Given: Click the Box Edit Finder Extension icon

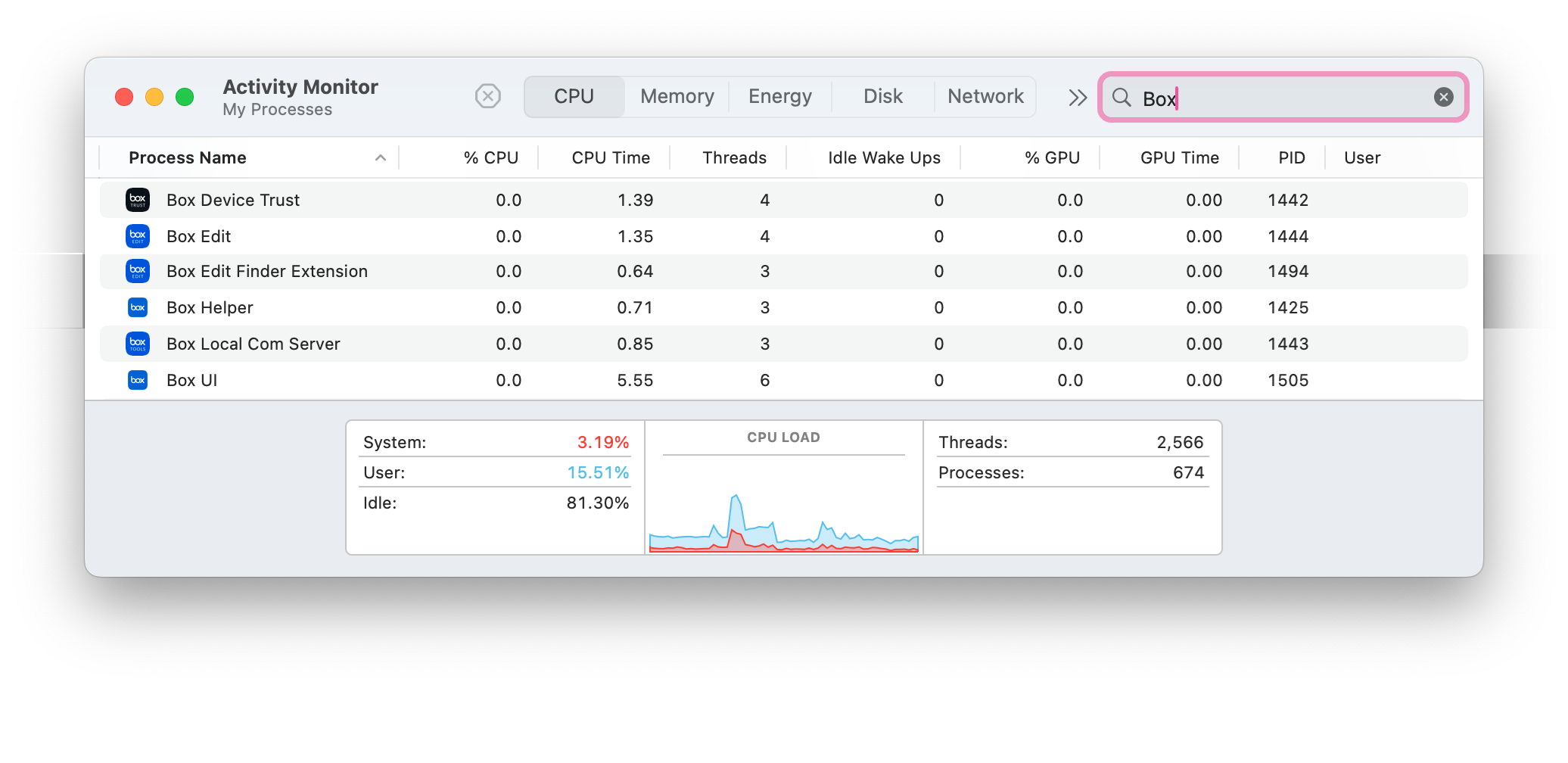Looking at the screenshot, I should coord(138,271).
